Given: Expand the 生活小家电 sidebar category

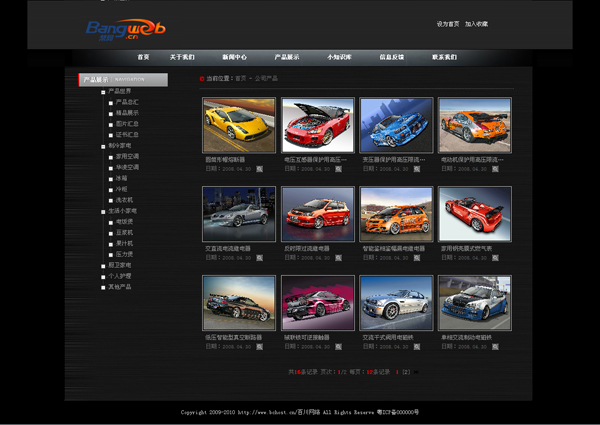Looking at the screenshot, I should pyautogui.click(x=122, y=211).
